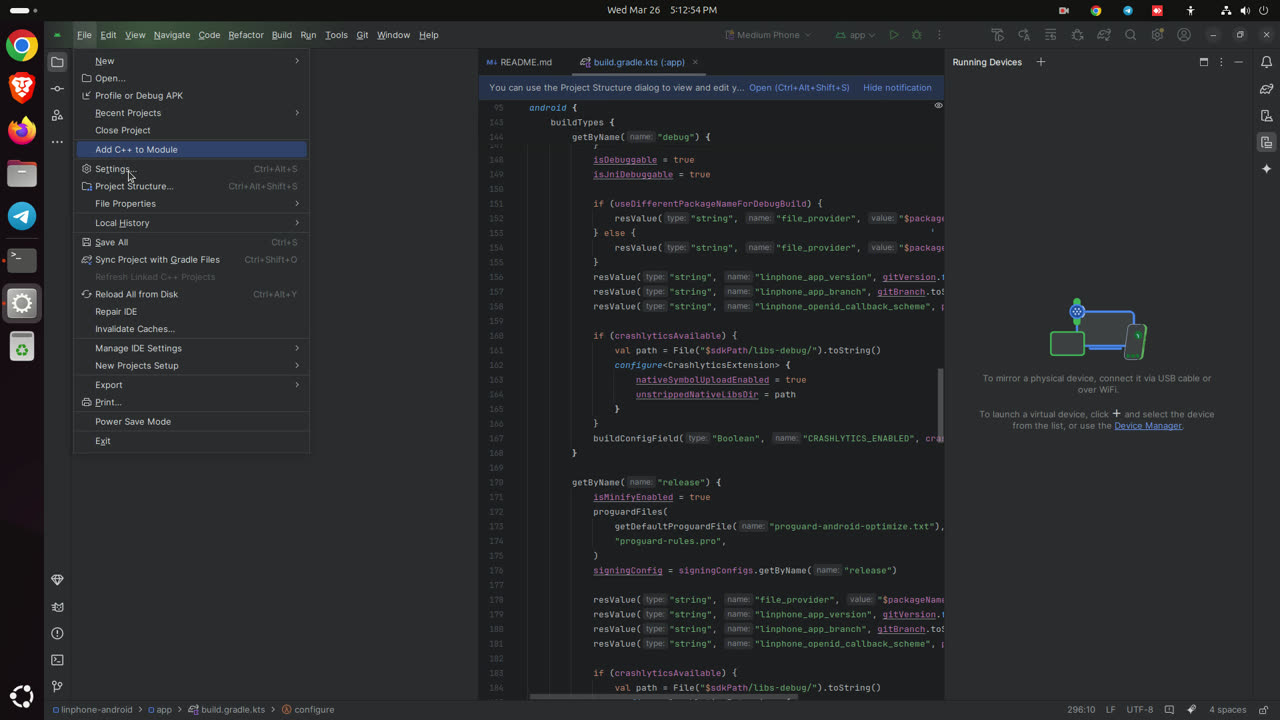
Task: Run the app with the green play icon
Action: click(x=894, y=35)
